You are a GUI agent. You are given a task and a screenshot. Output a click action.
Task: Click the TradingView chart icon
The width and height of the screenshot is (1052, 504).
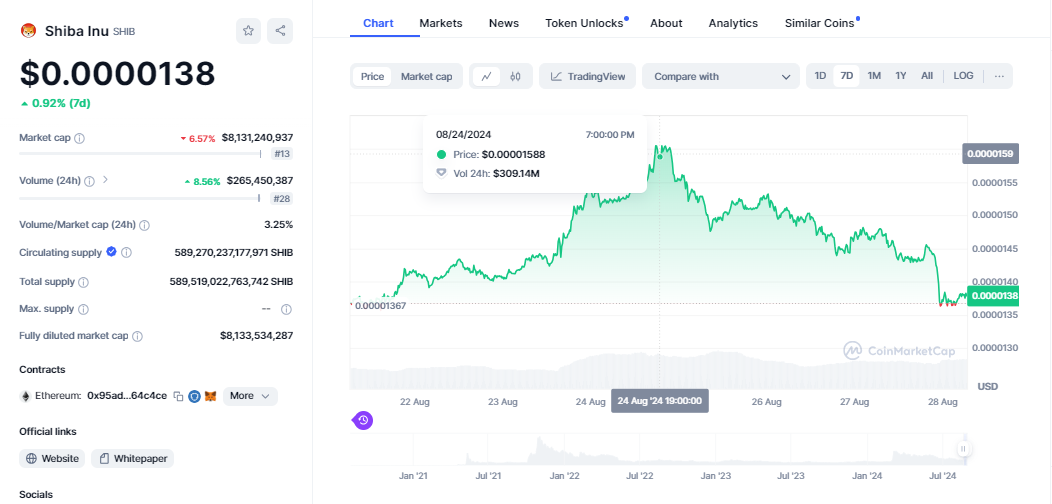(556, 77)
